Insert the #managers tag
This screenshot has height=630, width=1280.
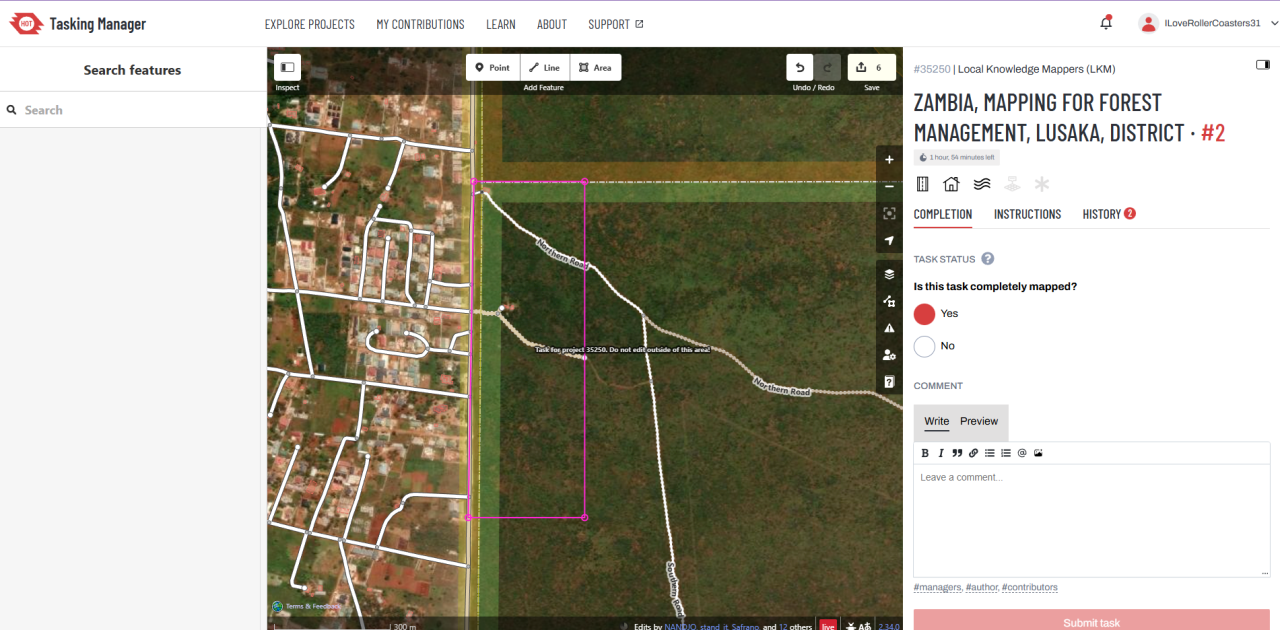click(x=938, y=587)
